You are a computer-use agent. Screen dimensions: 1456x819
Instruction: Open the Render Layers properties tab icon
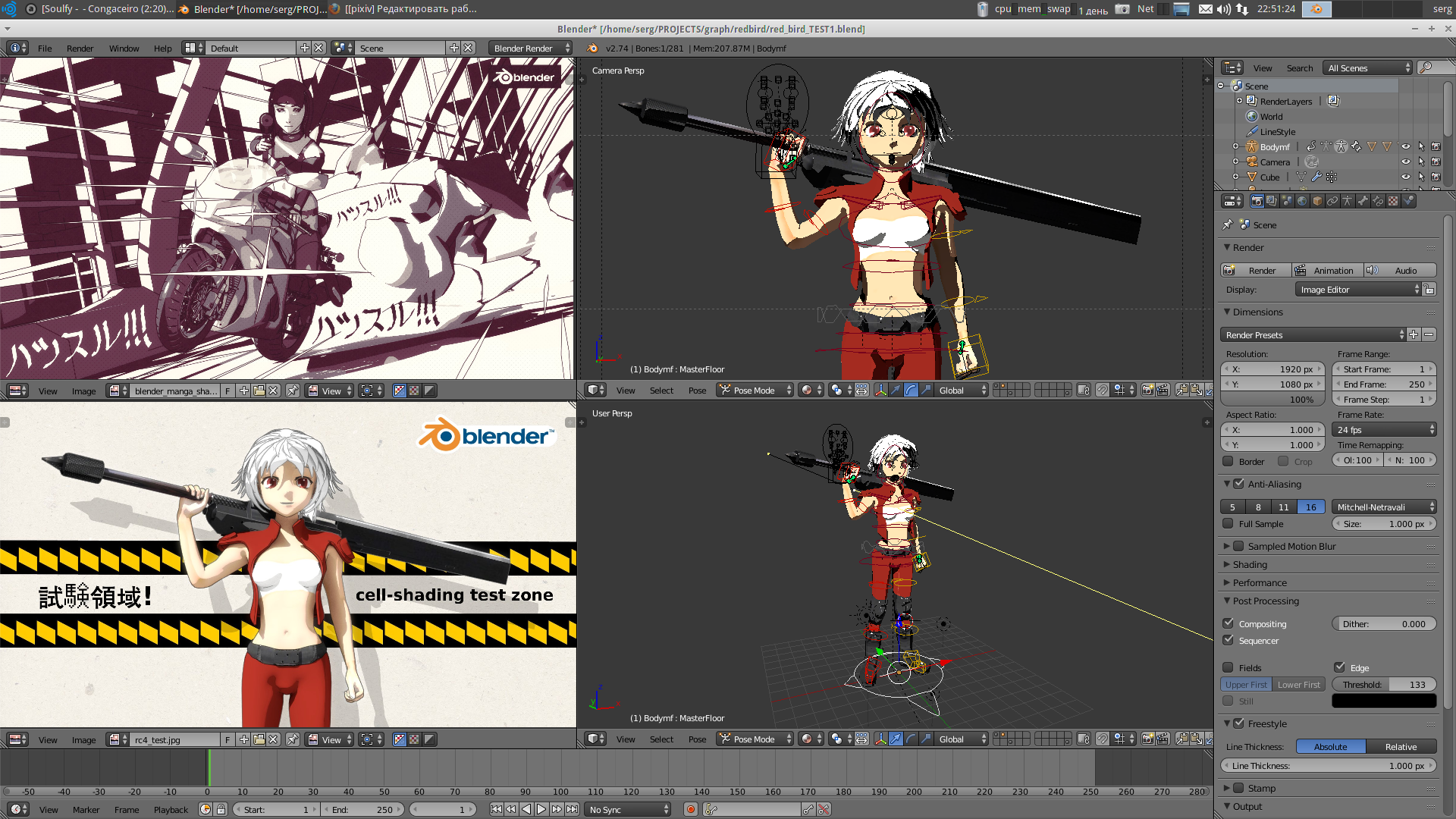(x=1272, y=201)
